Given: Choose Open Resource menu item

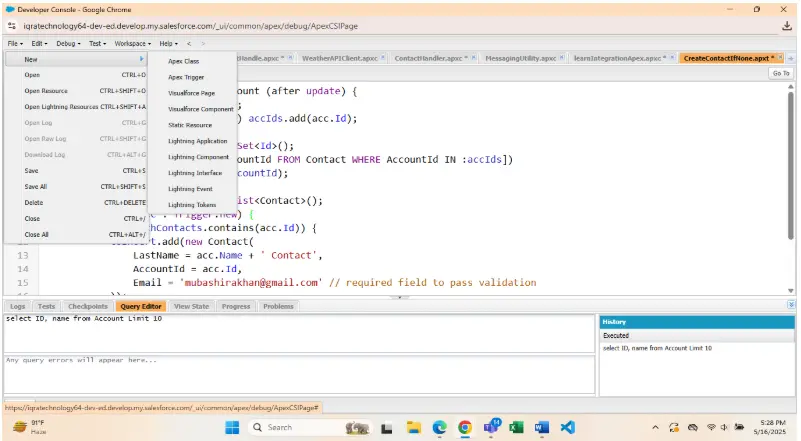Looking at the screenshot, I should point(77,91).
